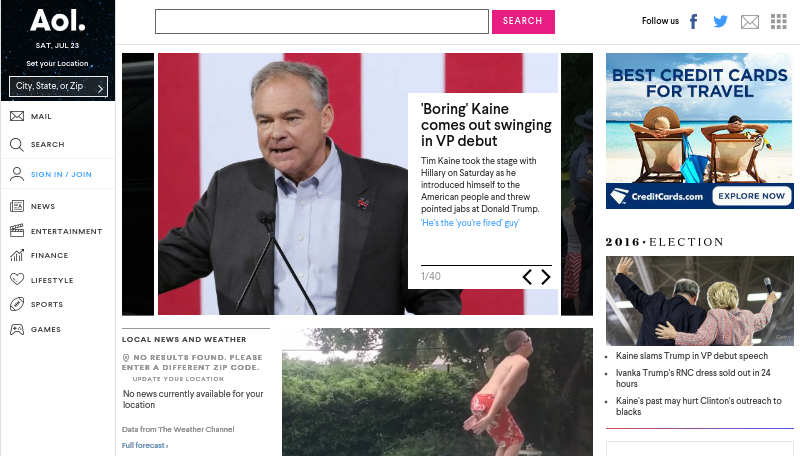Open the News section
800x456 pixels.
click(43, 207)
